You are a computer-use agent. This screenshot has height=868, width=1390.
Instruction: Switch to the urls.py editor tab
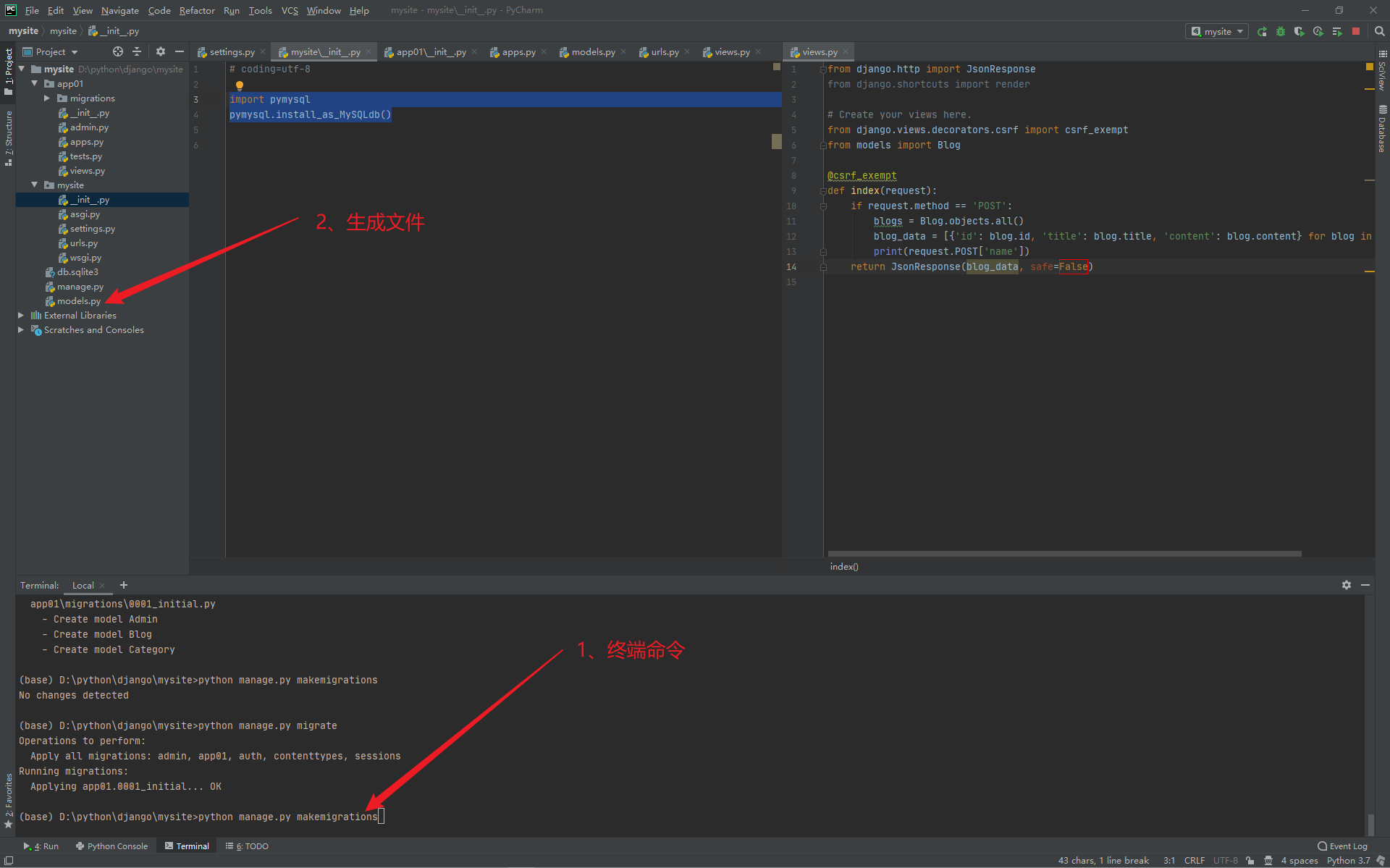coord(664,51)
